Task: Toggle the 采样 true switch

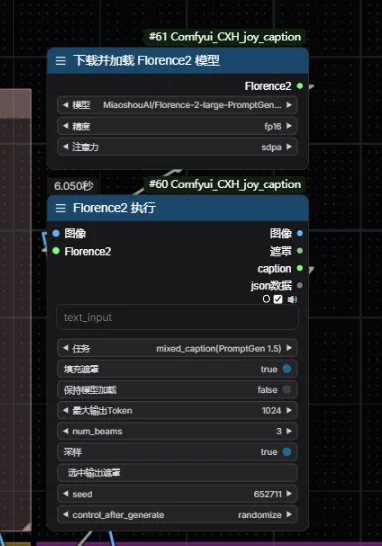Action: pos(287,452)
